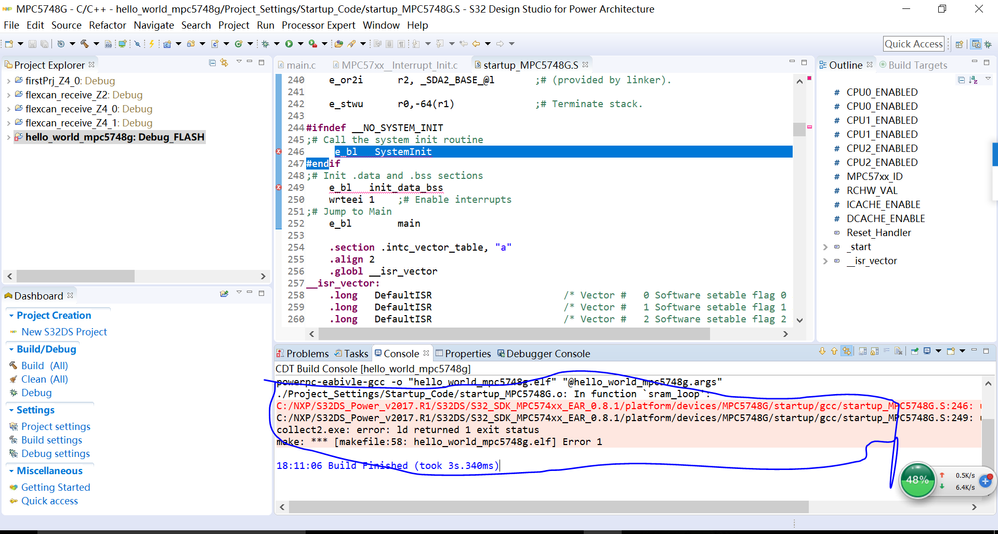The height and width of the screenshot is (534, 998).
Task: Click the Open Console icon
Action: click(950, 351)
